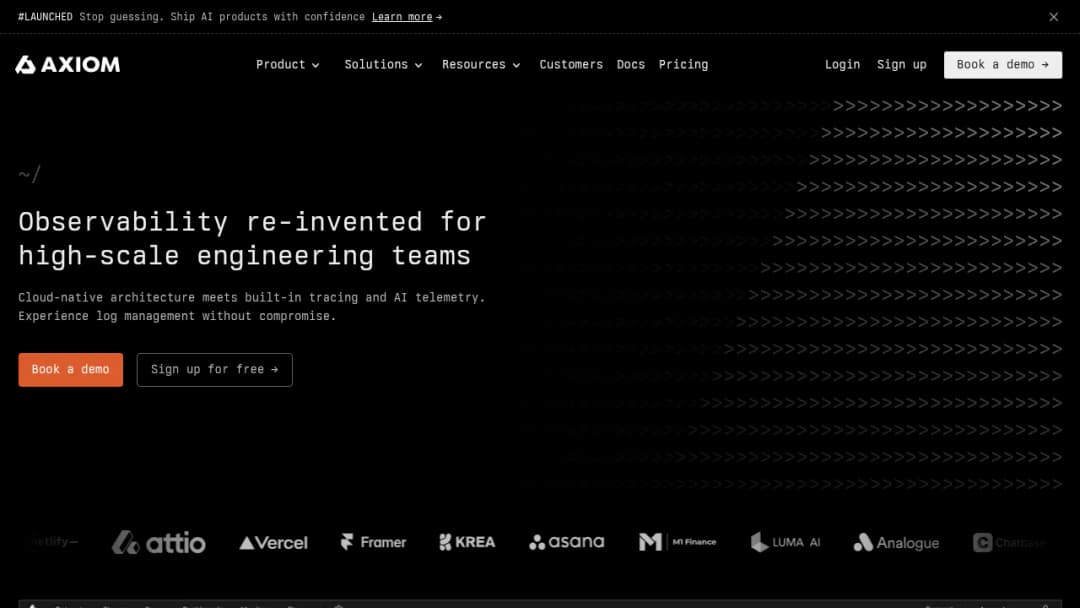Click the M1 Finance customer logo

click(677, 543)
